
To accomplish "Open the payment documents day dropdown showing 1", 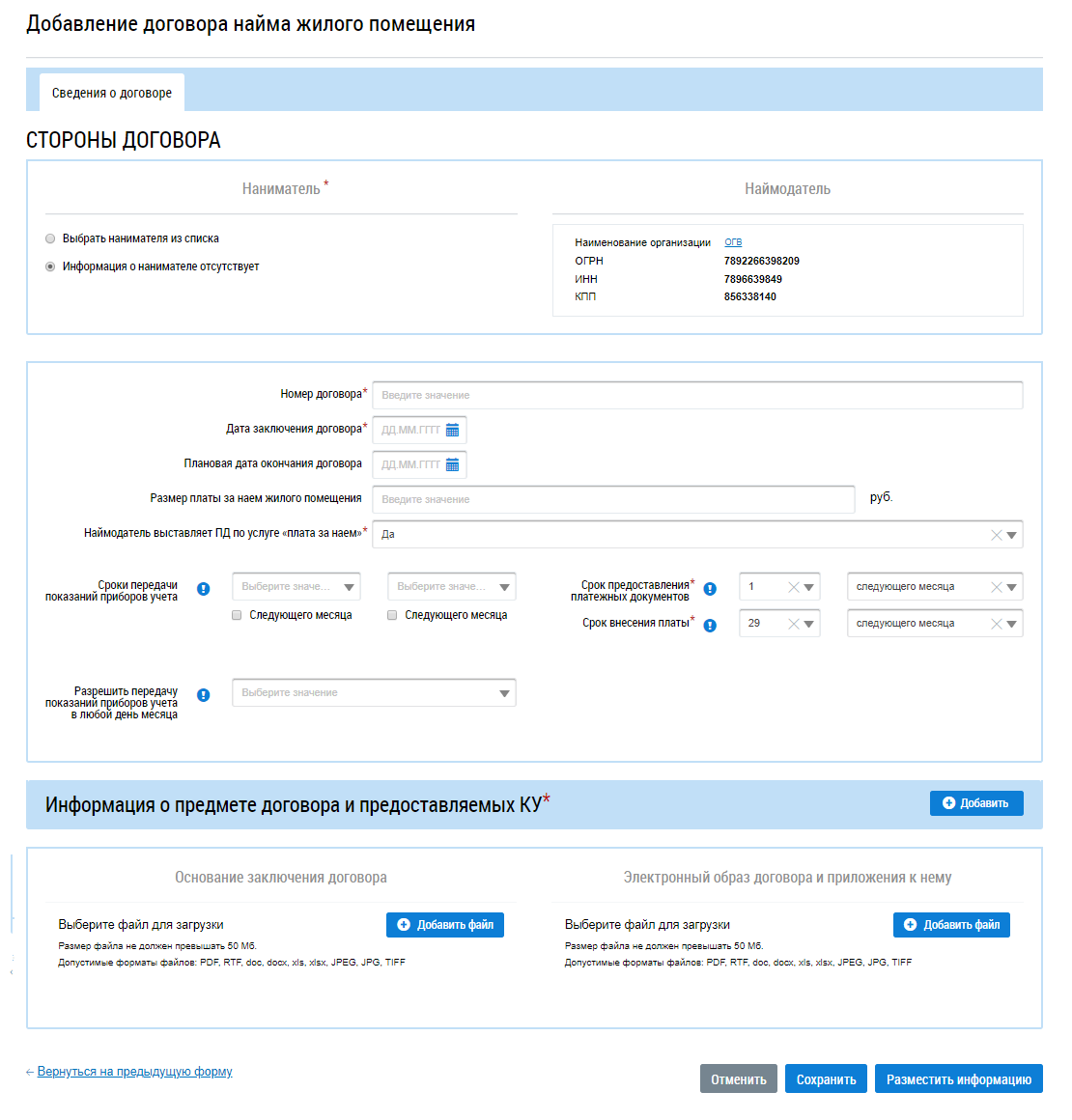I will coord(809,587).
